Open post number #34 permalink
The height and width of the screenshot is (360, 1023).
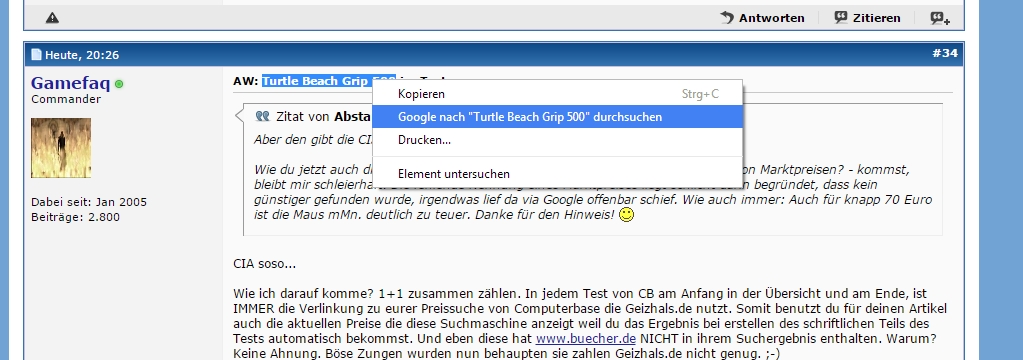click(x=945, y=53)
